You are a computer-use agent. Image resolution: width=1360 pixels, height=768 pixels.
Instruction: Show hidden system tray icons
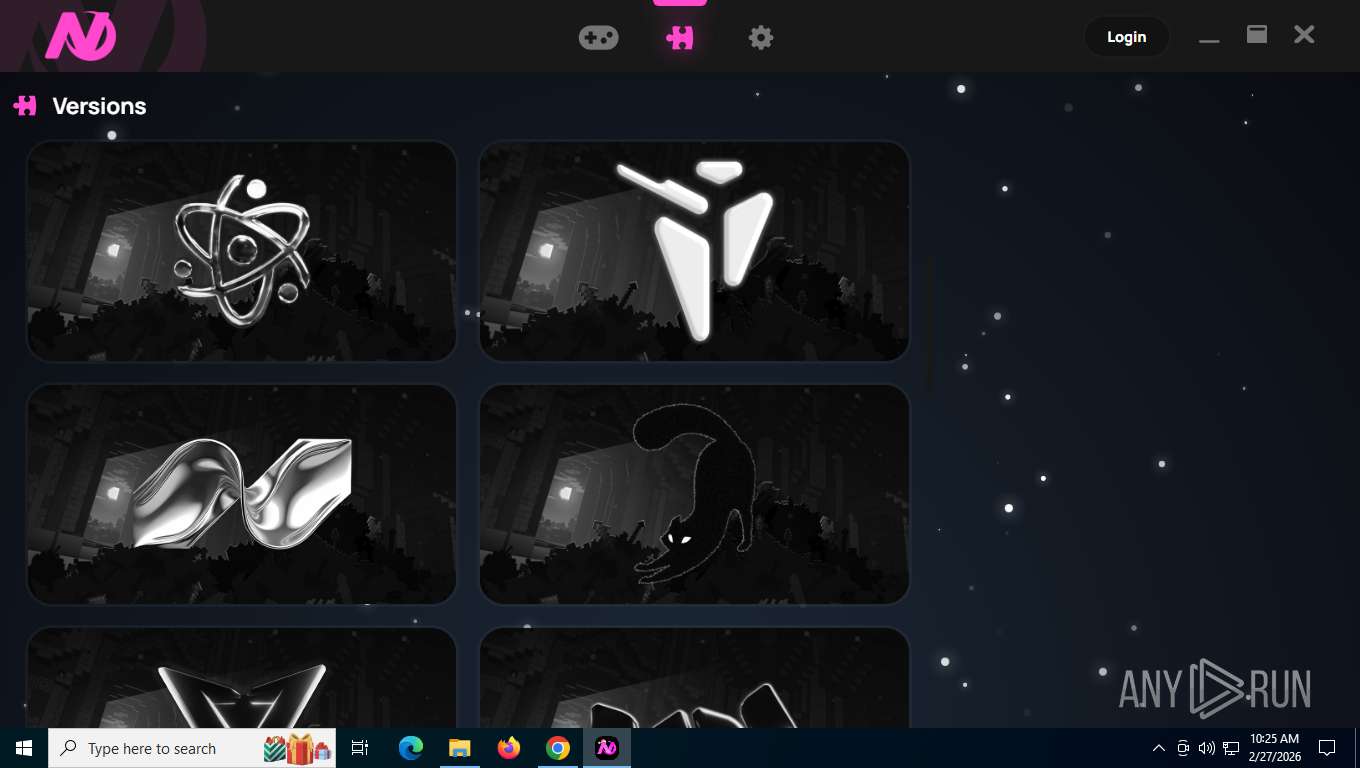[x=1159, y=748]
